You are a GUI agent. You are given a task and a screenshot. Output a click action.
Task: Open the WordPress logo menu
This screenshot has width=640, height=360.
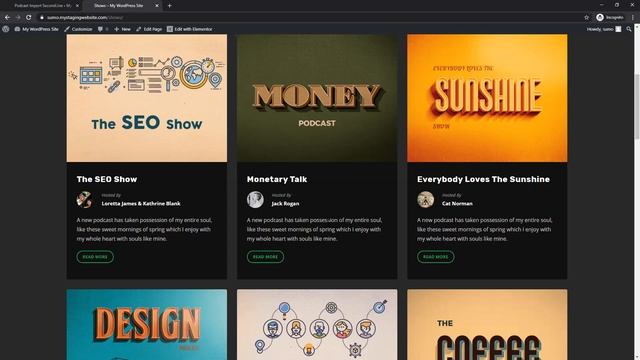click(x=6, y=29)
